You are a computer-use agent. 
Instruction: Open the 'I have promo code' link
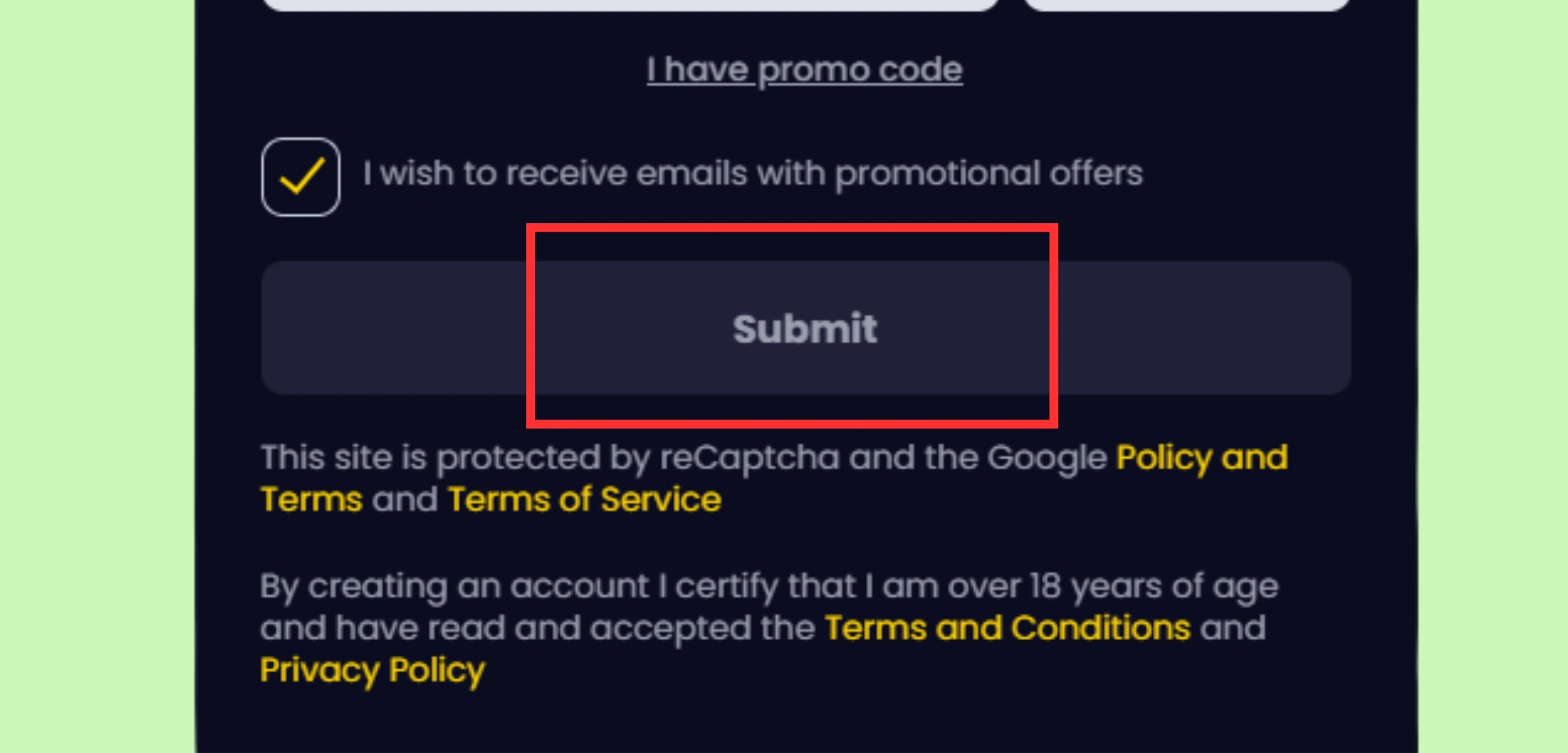(x=804, y=69)
